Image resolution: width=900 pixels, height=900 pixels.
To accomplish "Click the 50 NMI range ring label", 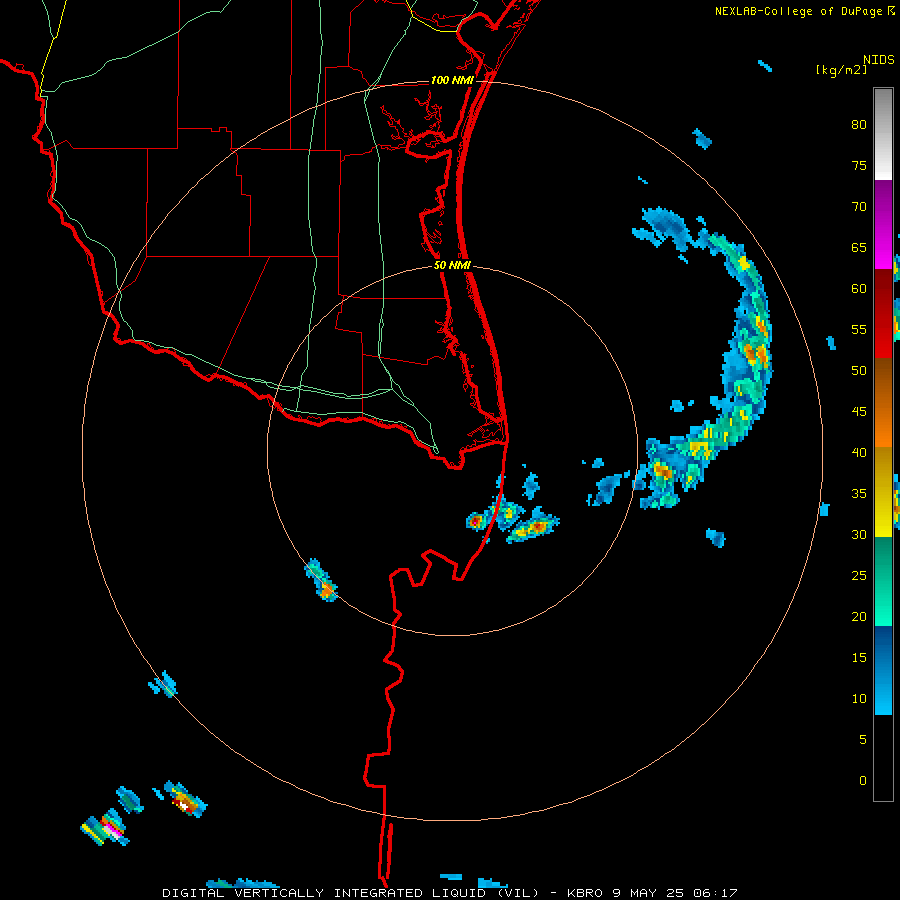I will point(452,265).
